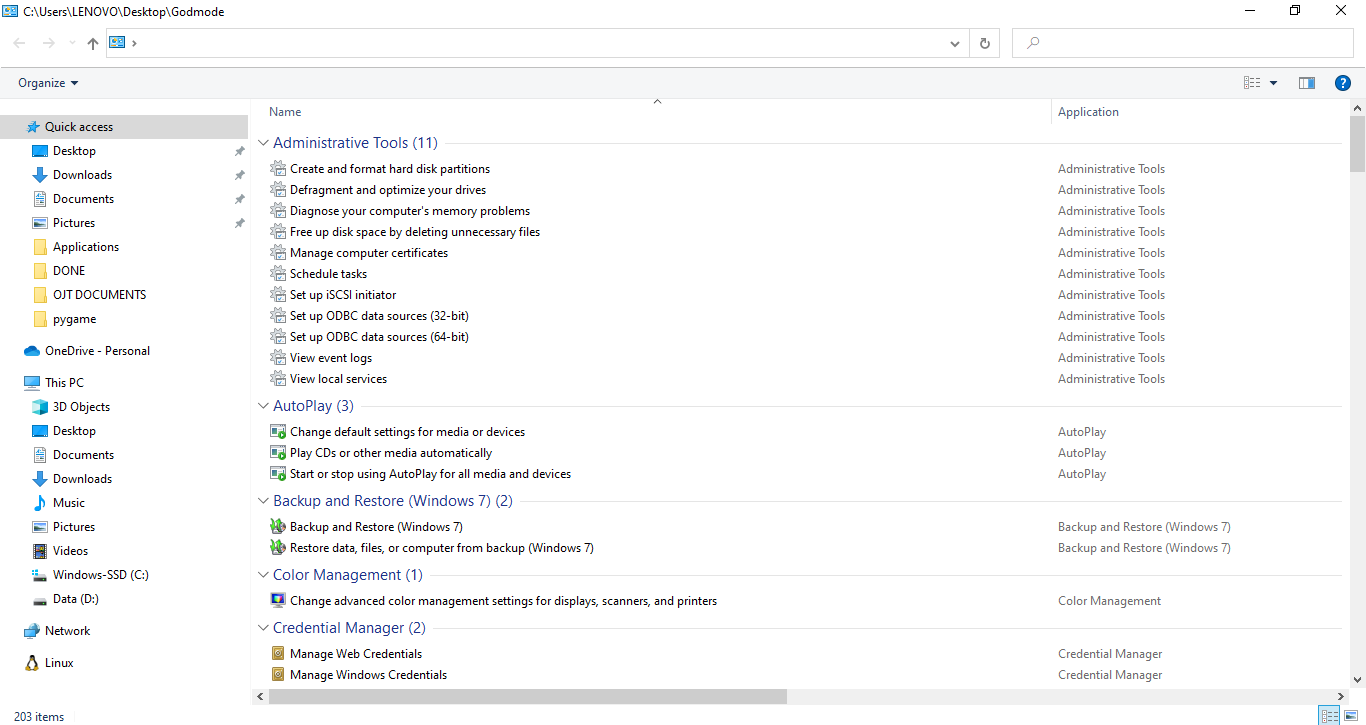Click the OneDrive cloud icon
1366x725 pixels.
[32, 351]
